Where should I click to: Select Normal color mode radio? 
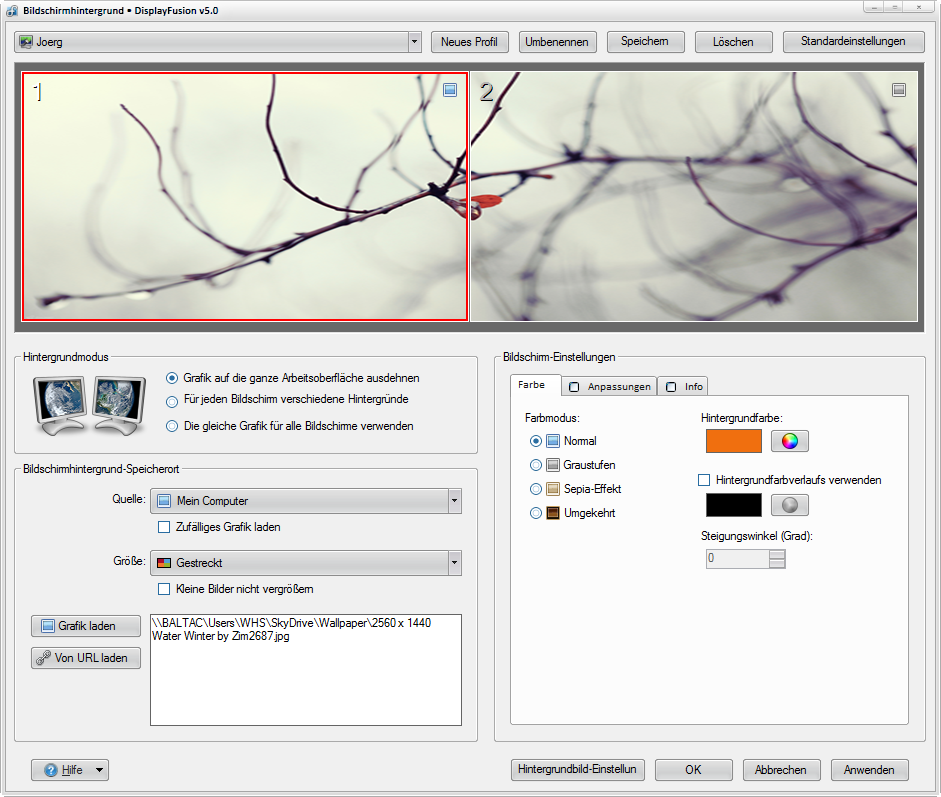[536, 441]
